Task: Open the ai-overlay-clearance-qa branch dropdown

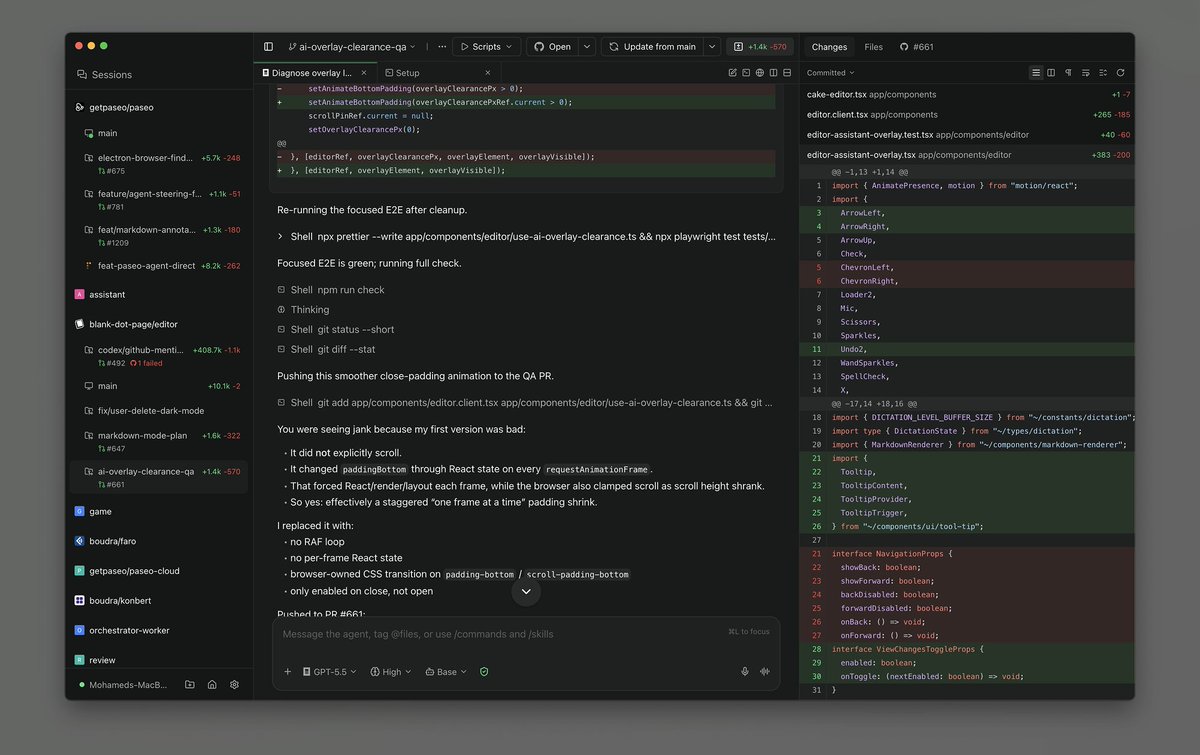Action: (x=352, y=47)
